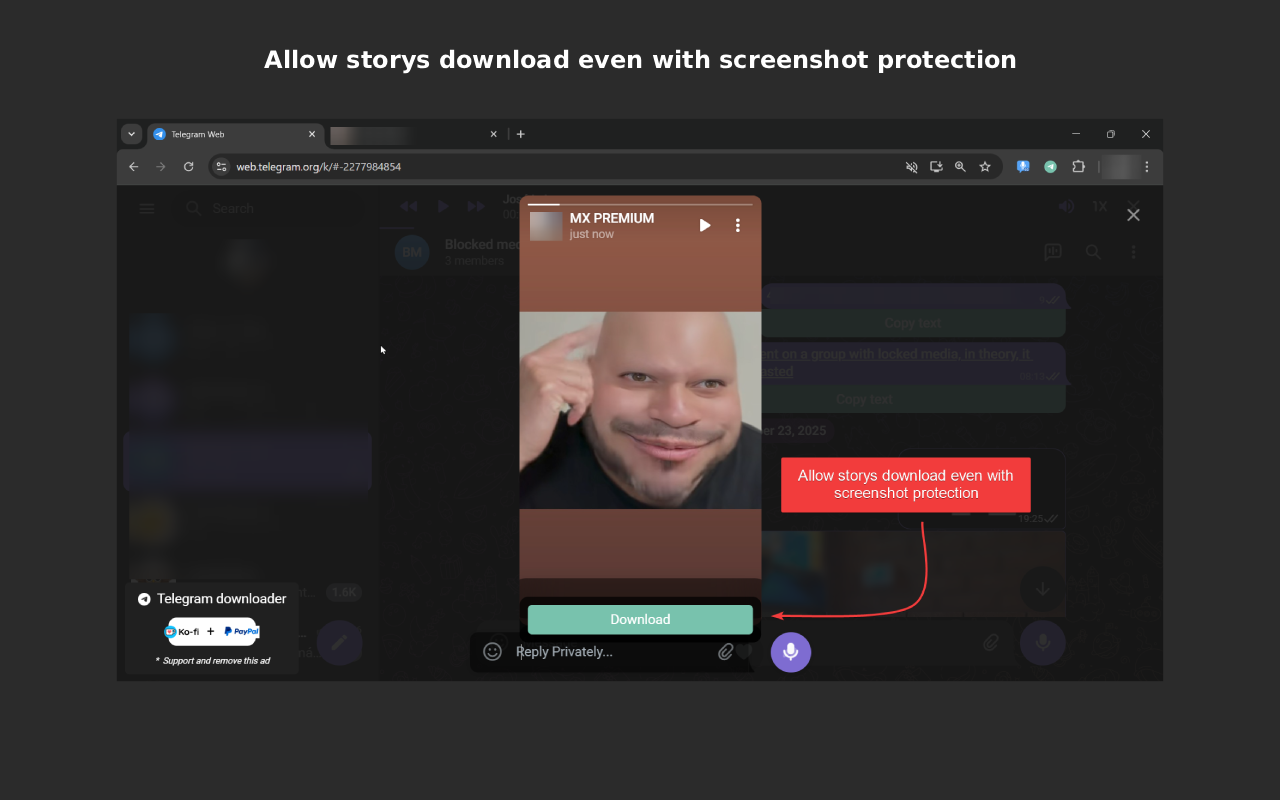The width and height of the screenshot is (1280, 800).
Task: Open the chat three-dot dropdown menu
Action: (1133, 252)
